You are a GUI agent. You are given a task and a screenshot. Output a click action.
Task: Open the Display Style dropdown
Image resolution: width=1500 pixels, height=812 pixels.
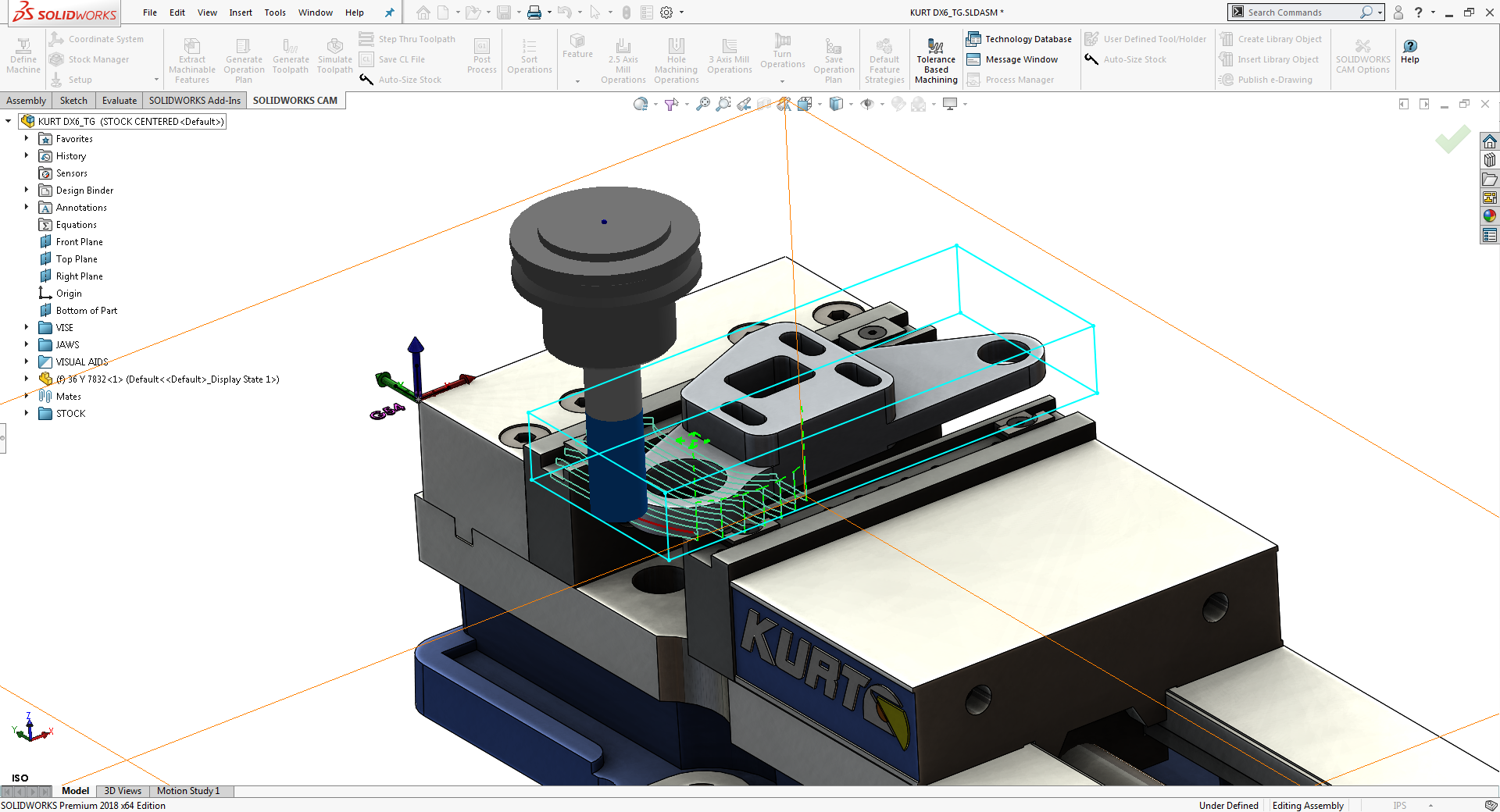[x=851, y=103]
